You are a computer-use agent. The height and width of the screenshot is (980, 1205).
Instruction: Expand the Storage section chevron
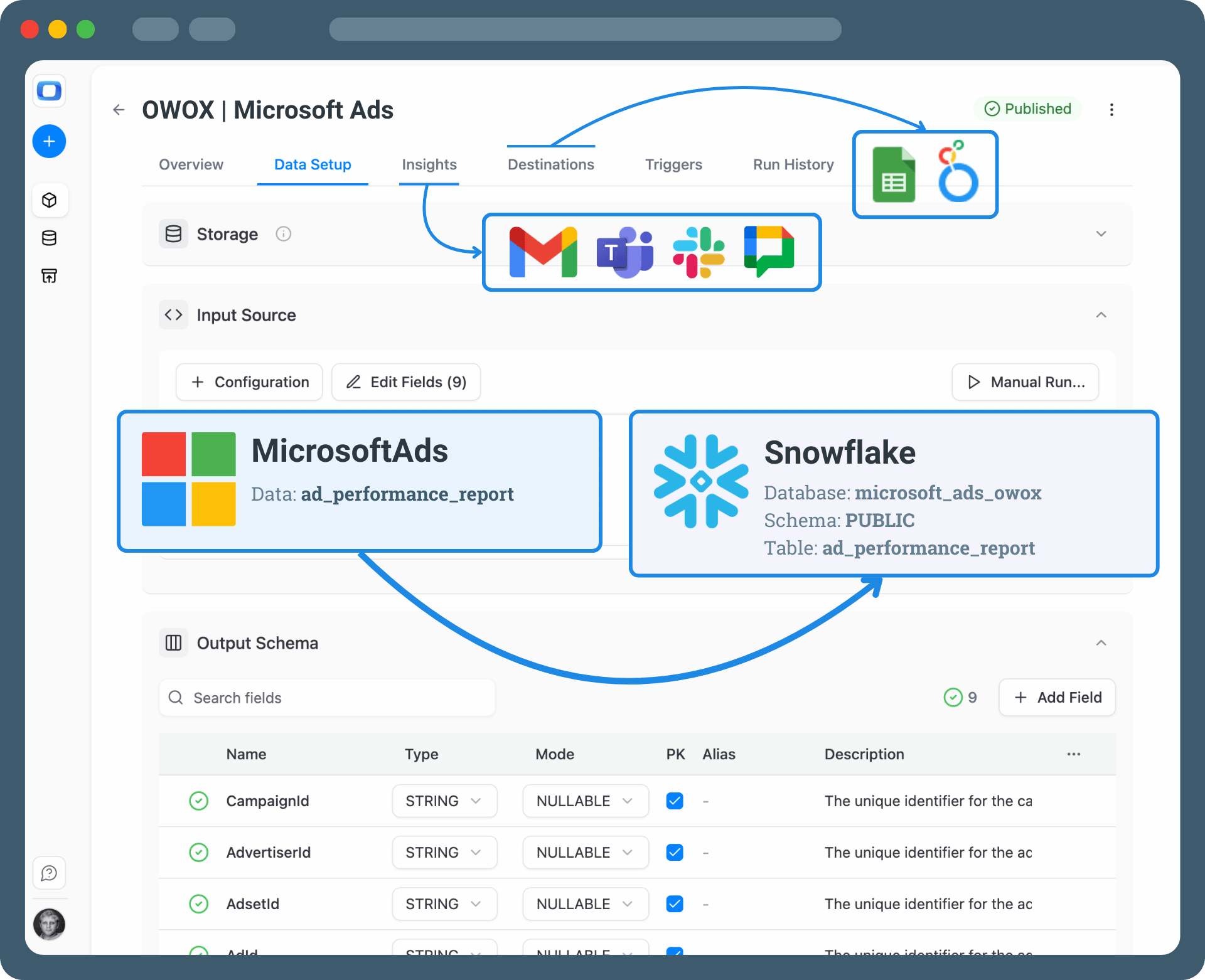click(1101, 234)
